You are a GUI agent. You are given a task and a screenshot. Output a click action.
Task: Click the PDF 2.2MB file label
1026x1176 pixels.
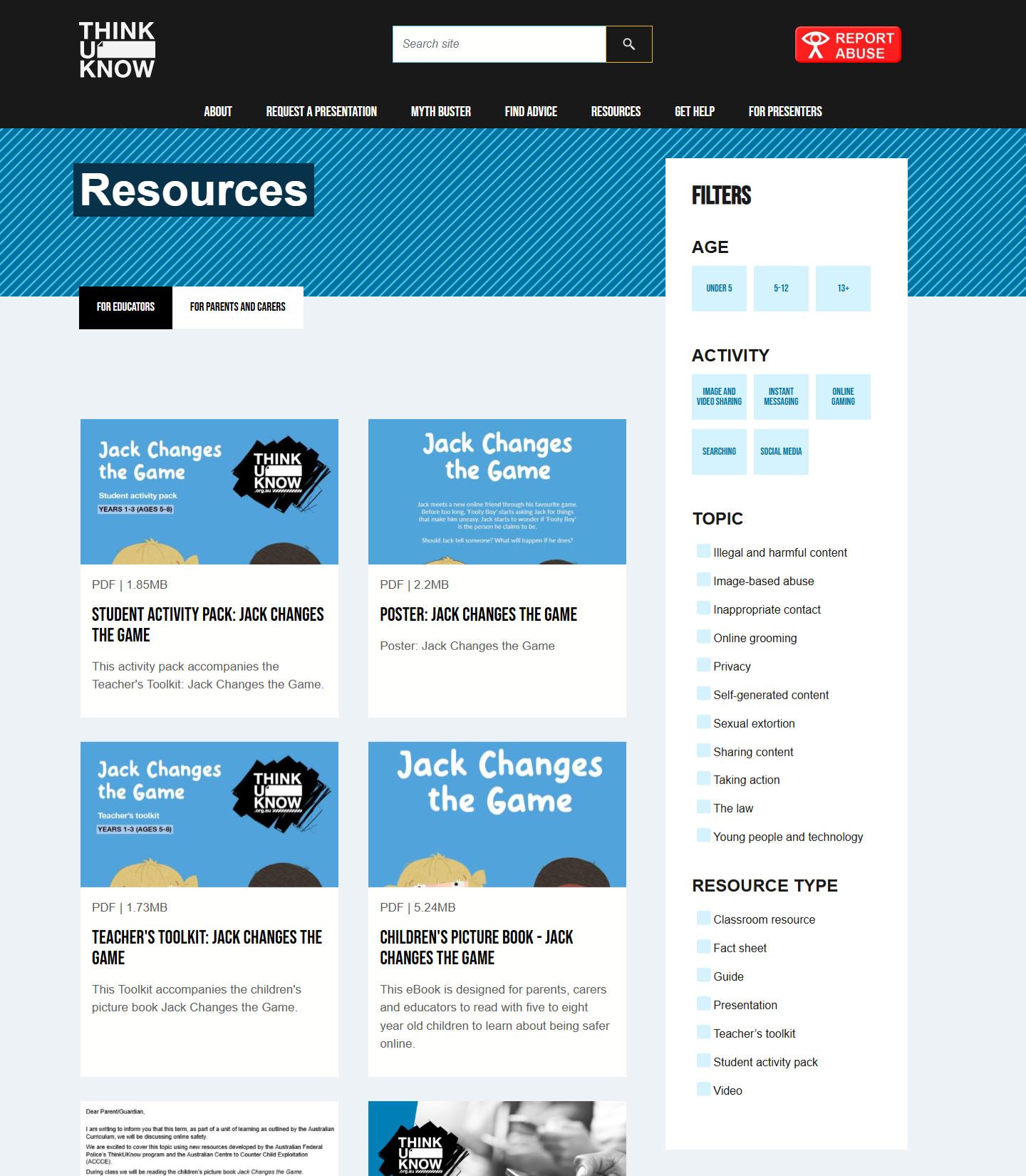[415, 584]
